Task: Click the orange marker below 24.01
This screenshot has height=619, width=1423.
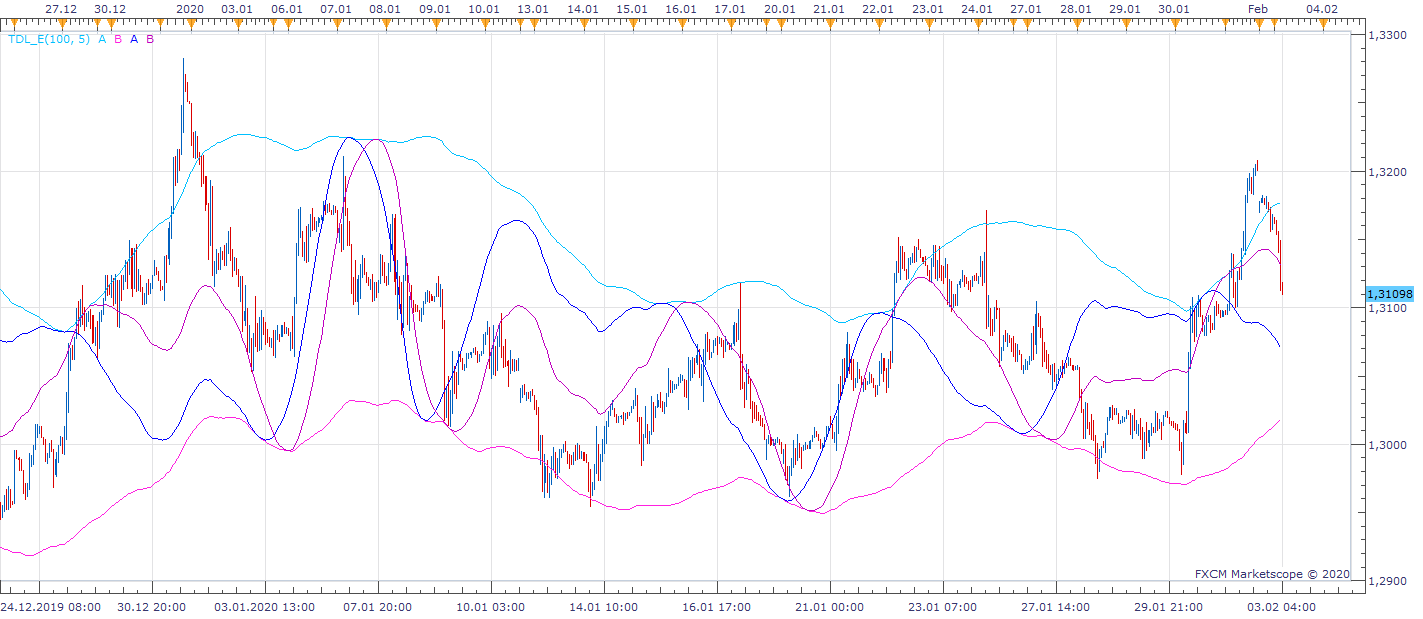Action: pyautogui.click(x=977, y=24)
